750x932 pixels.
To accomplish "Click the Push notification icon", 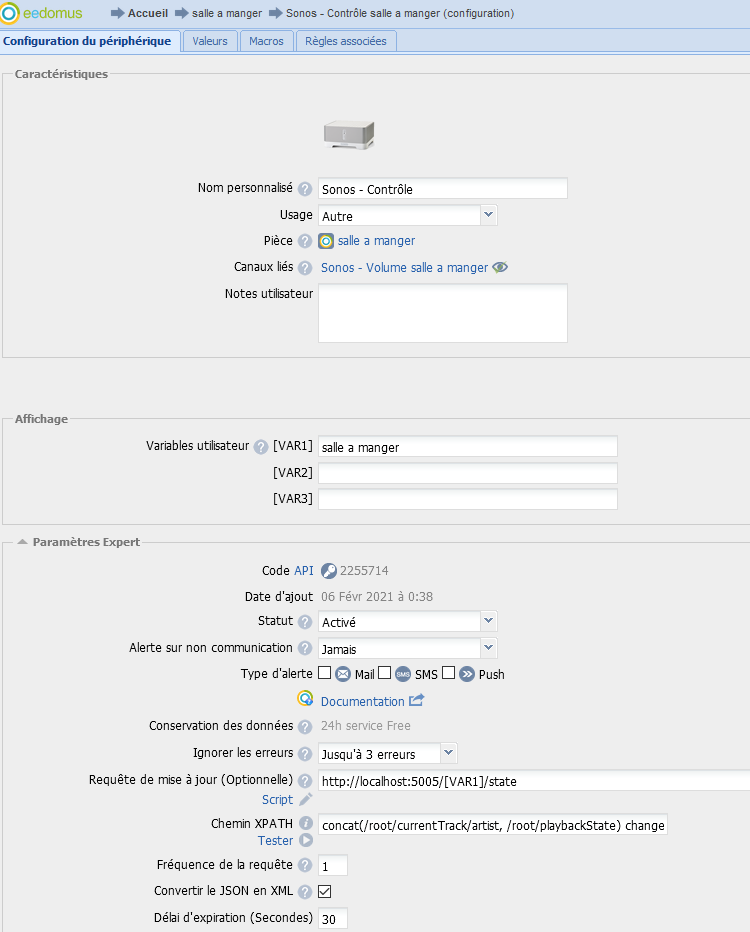I will pos(467,674).
